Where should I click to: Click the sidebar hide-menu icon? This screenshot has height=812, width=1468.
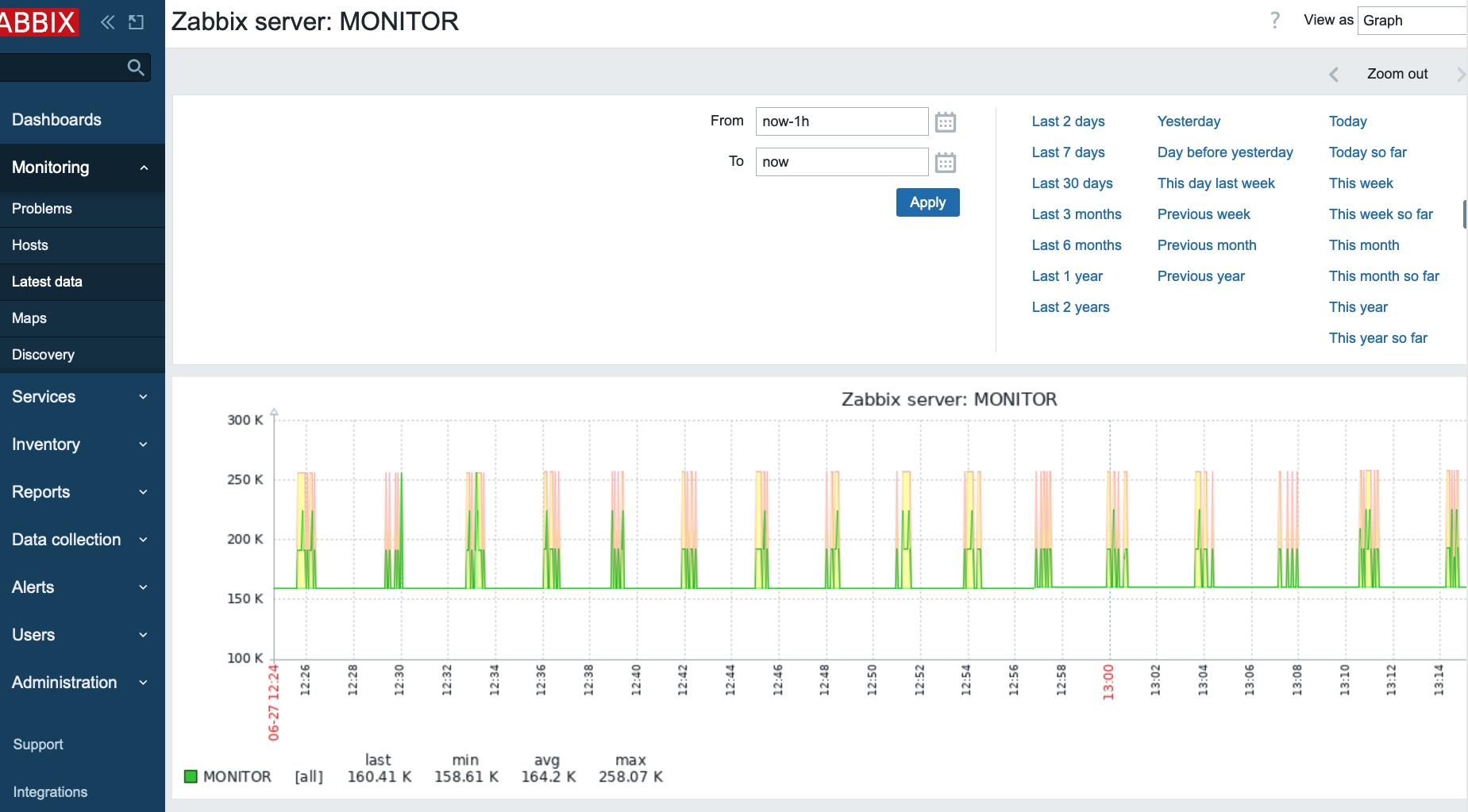(x=137, y=22)
